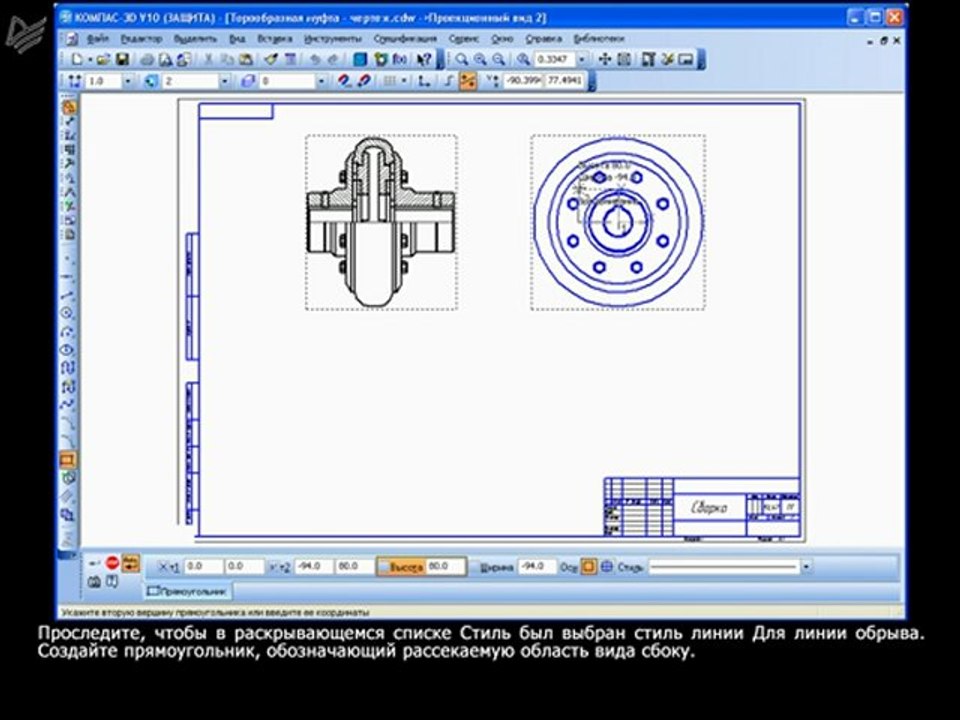Toggle the Высота parameter lock
This screenshot has width=960, height=720.
[384, 567]
